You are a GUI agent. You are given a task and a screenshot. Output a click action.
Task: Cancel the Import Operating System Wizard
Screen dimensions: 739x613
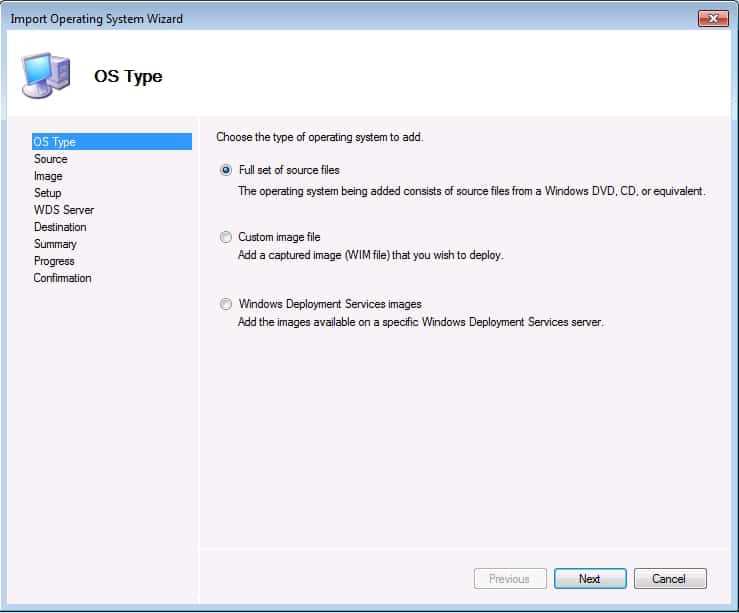tap(670, 578)
